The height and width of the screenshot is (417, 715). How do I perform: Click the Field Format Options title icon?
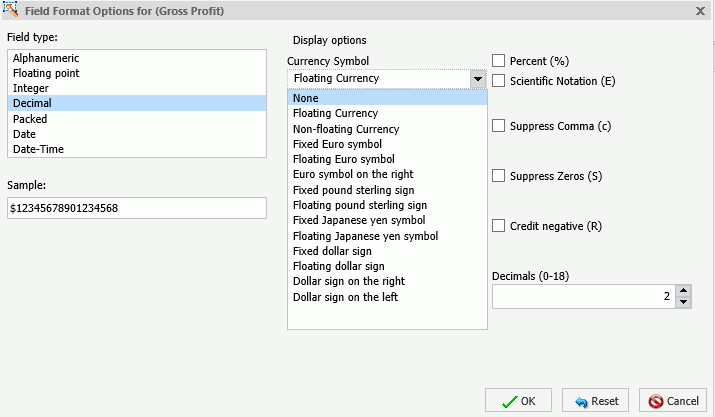[10, 9]
